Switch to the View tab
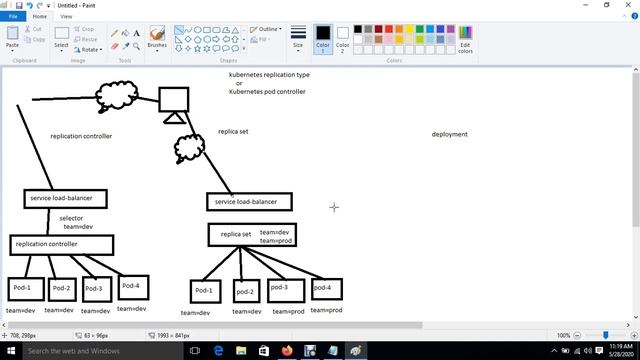The image size is (640, 360). pyautogui.click(x=66, y=16)
